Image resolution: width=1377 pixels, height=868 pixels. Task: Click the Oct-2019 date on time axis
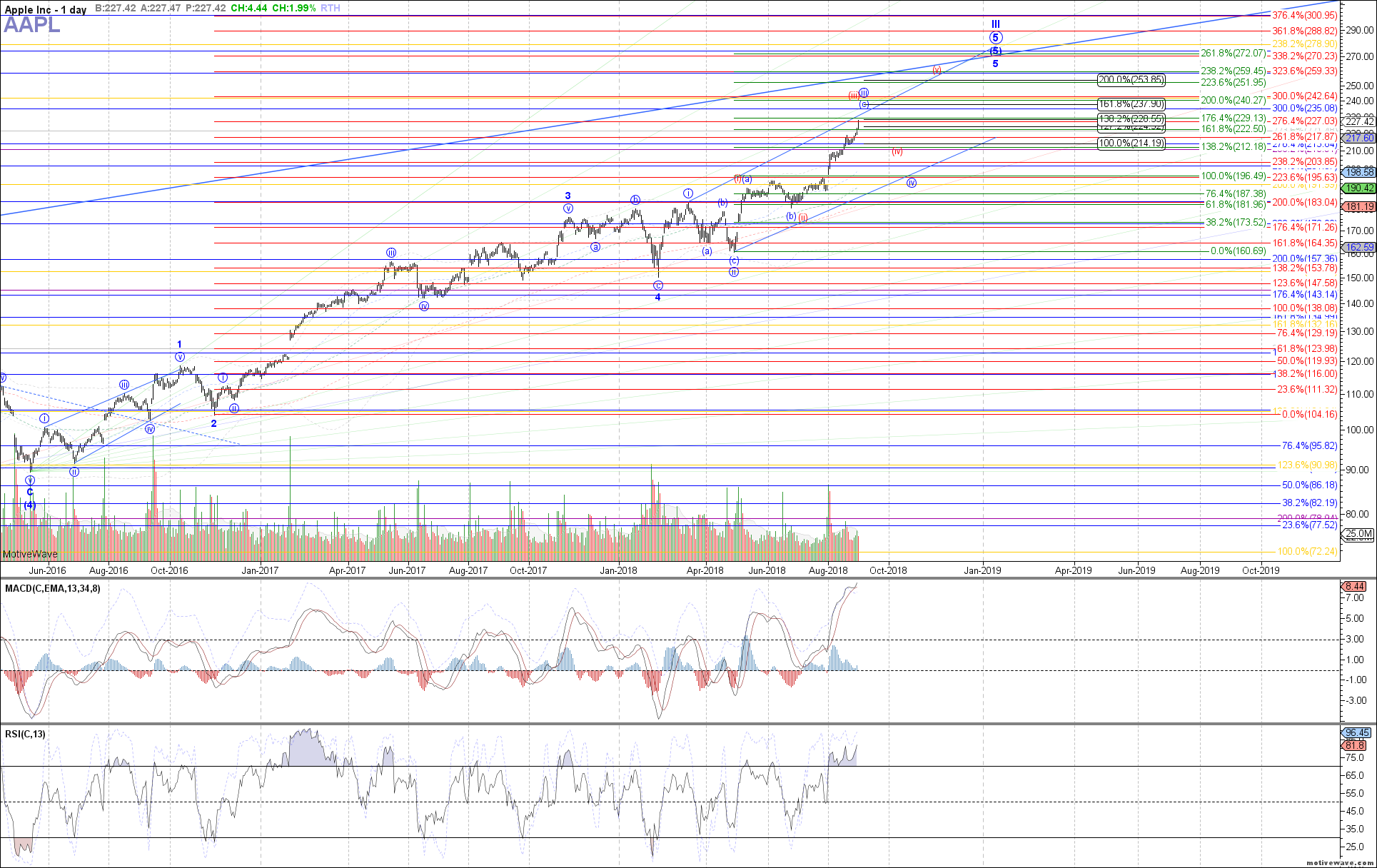click(x=1261, y=570)
